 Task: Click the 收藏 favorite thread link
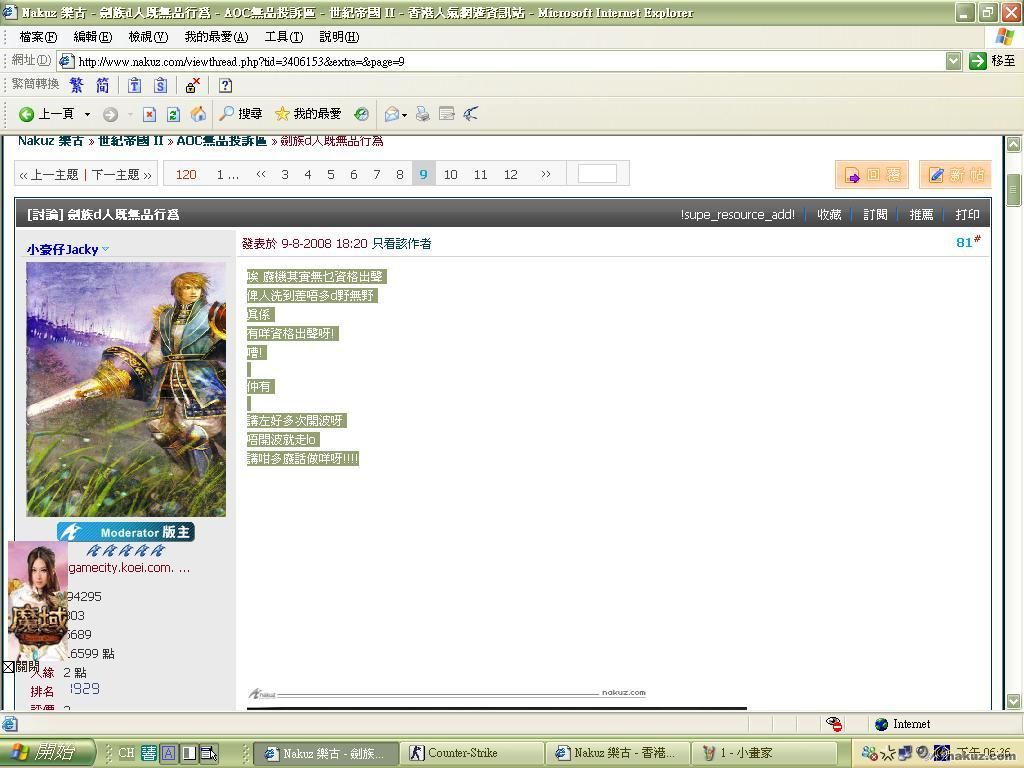tap(829, 214)
